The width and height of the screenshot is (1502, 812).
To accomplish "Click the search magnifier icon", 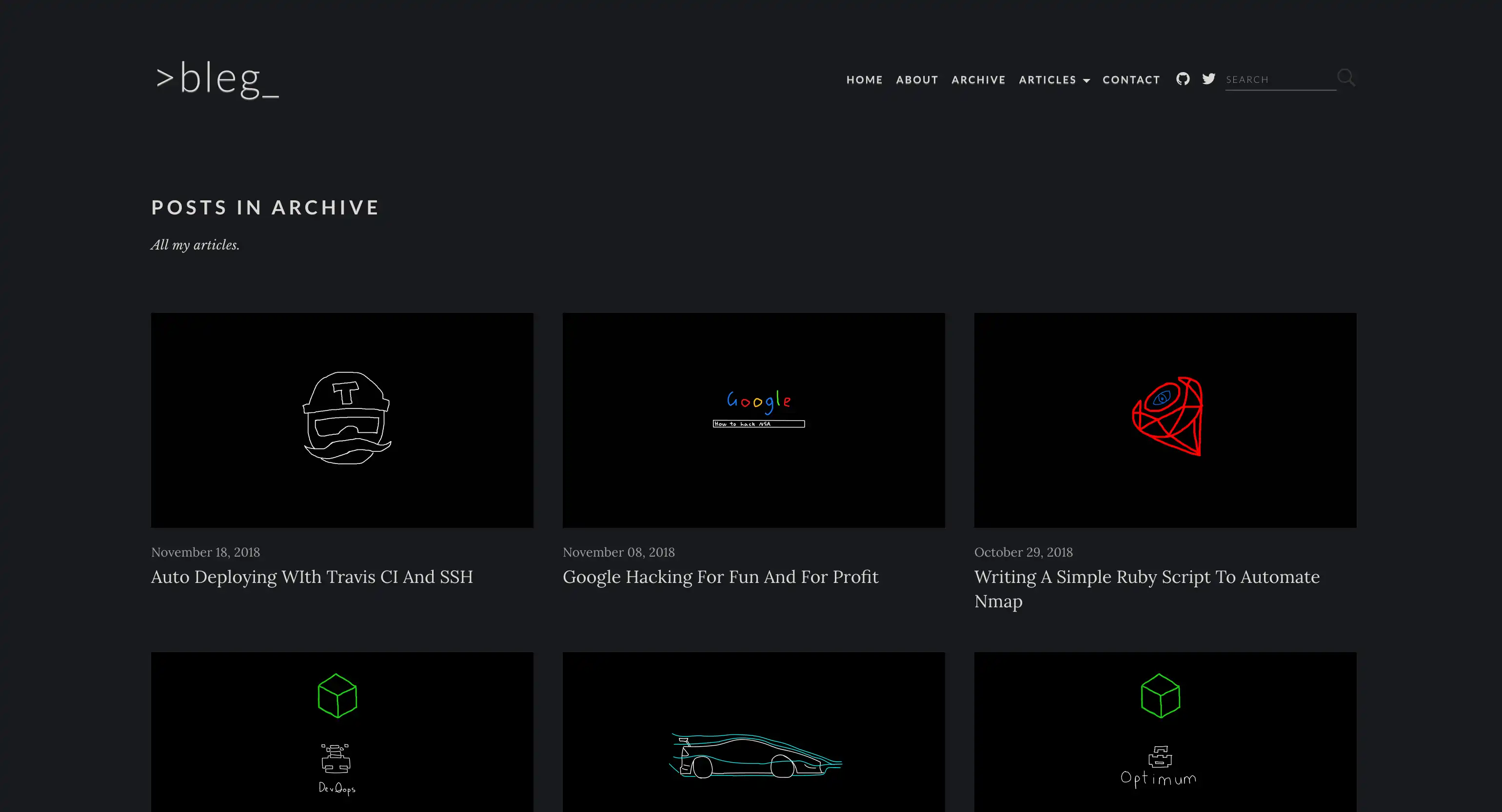I will click(x=1346, y=77).
